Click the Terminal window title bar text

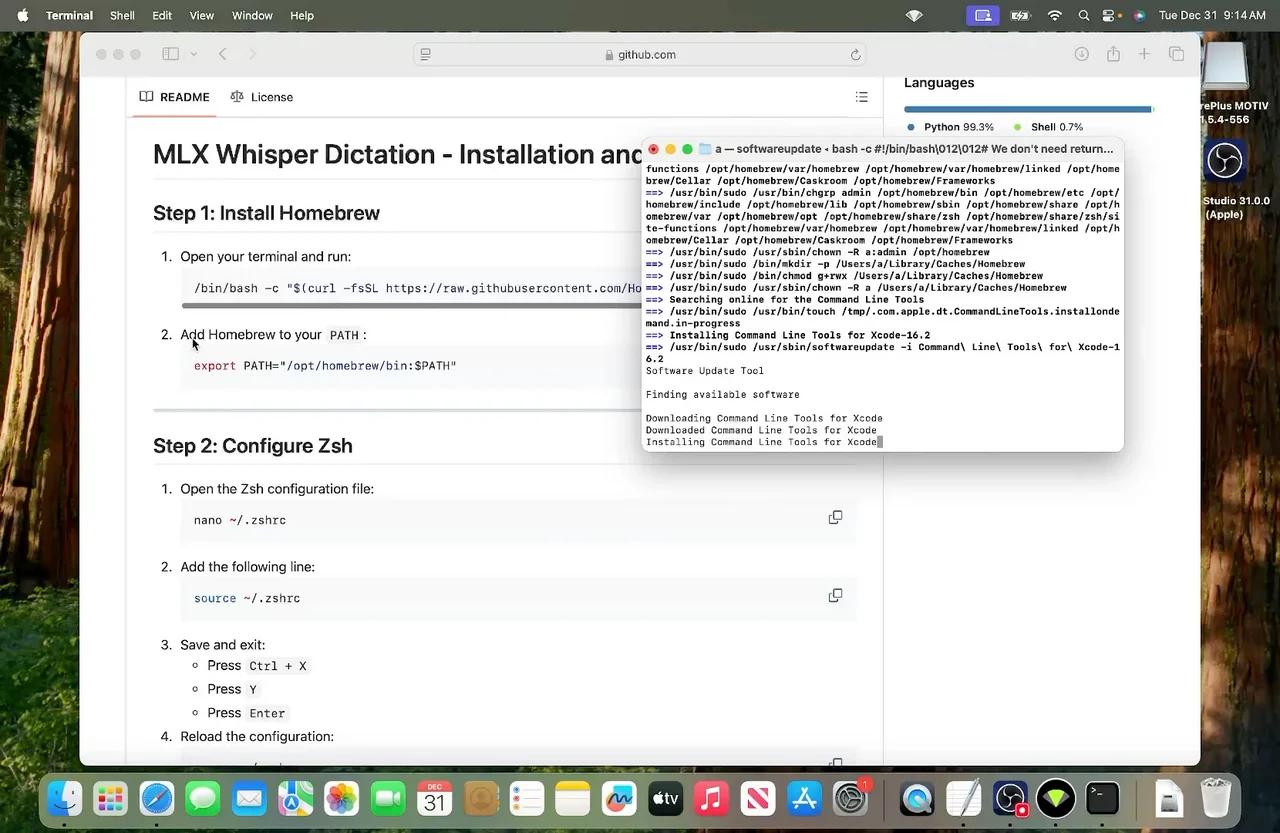pos(914,149)
